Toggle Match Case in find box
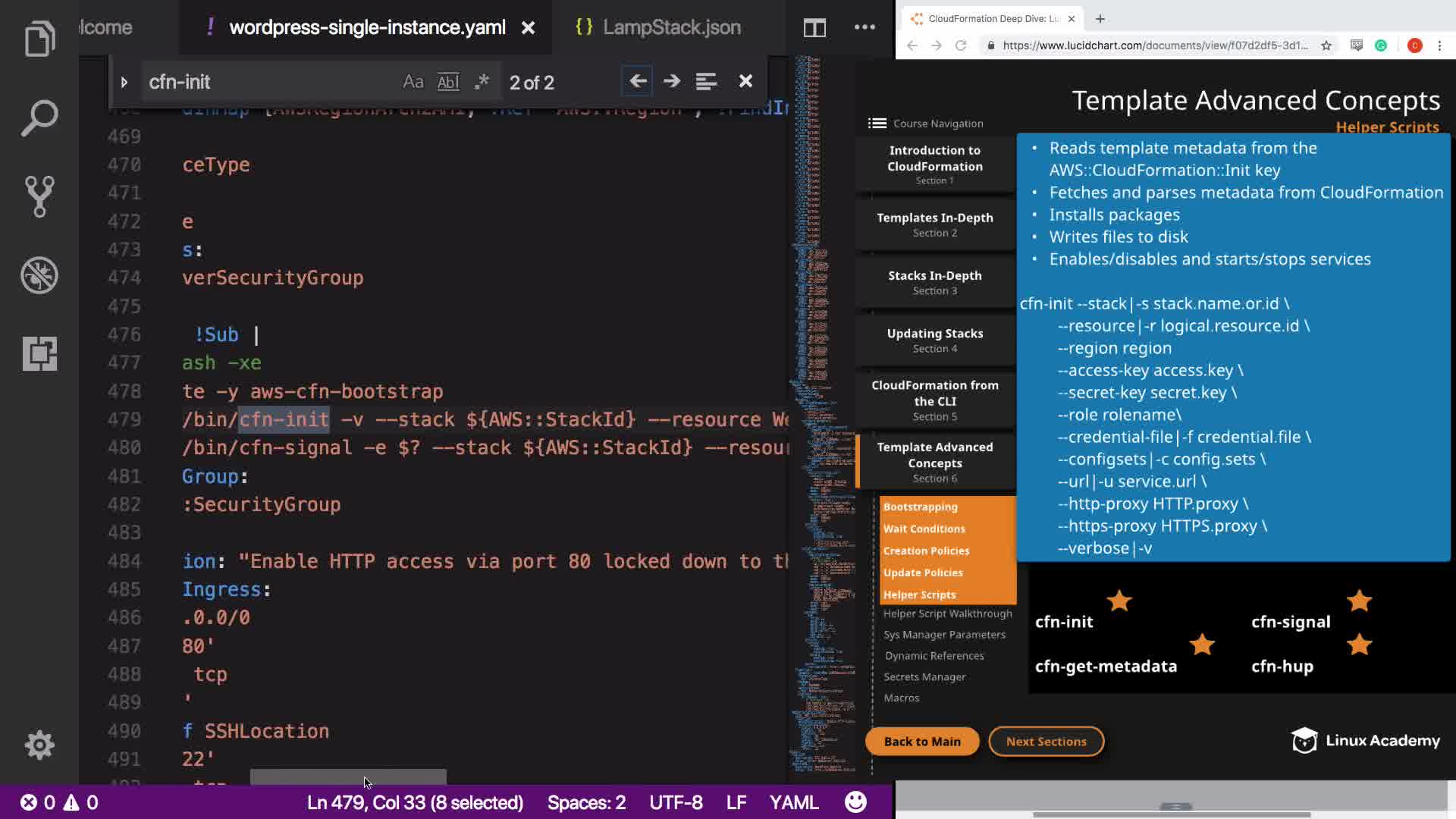 pos(413,82)
